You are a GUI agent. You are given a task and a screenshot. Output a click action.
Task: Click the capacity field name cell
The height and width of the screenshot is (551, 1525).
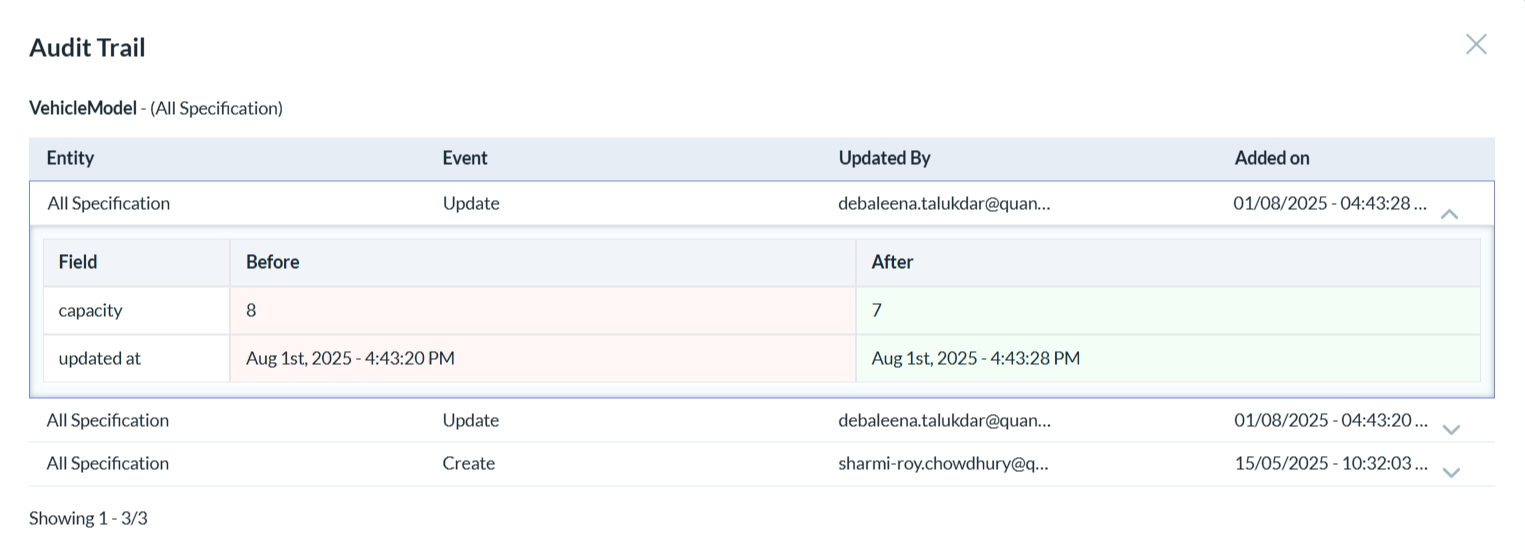click(90, 311)
